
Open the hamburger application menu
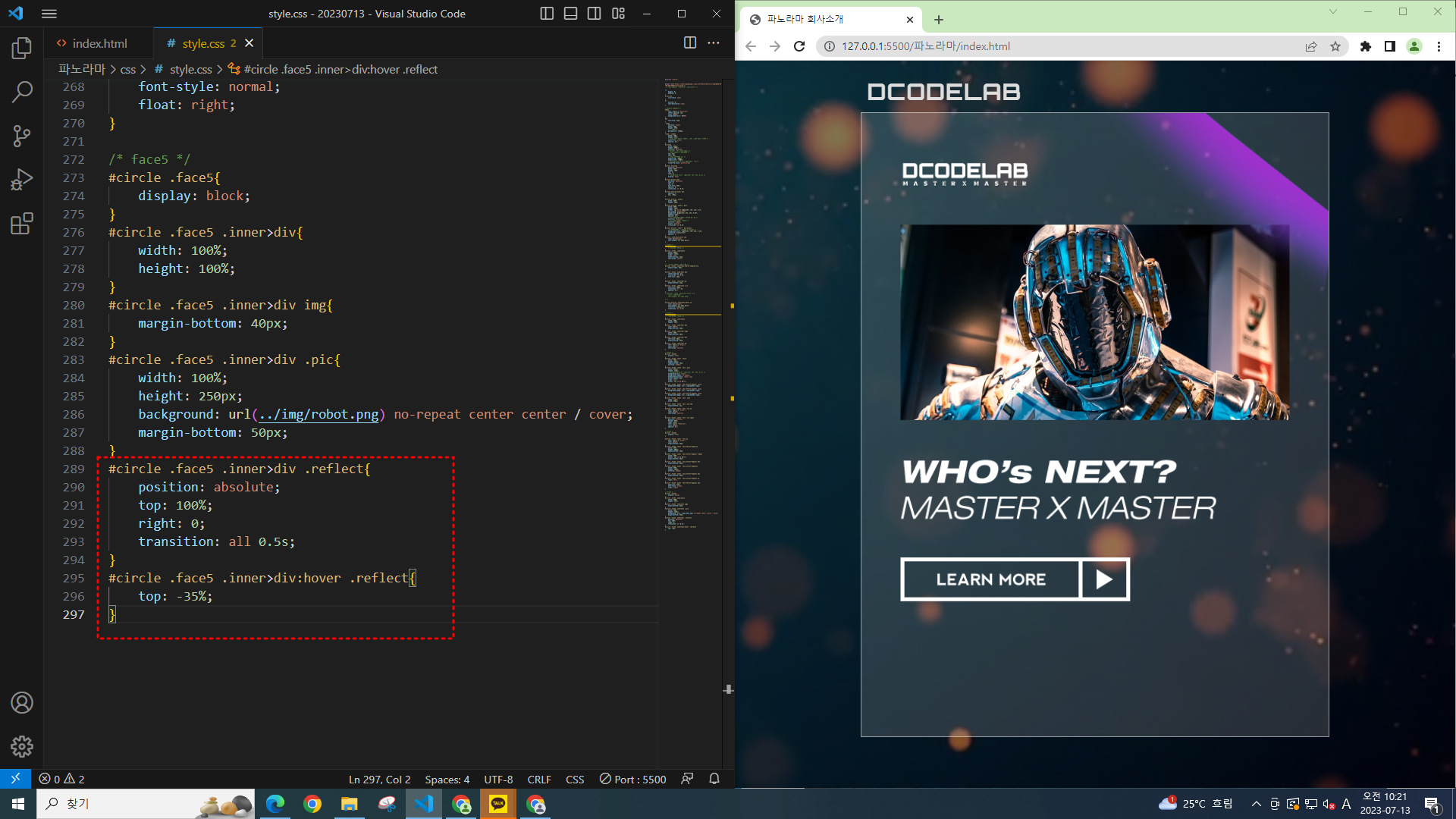49,14
